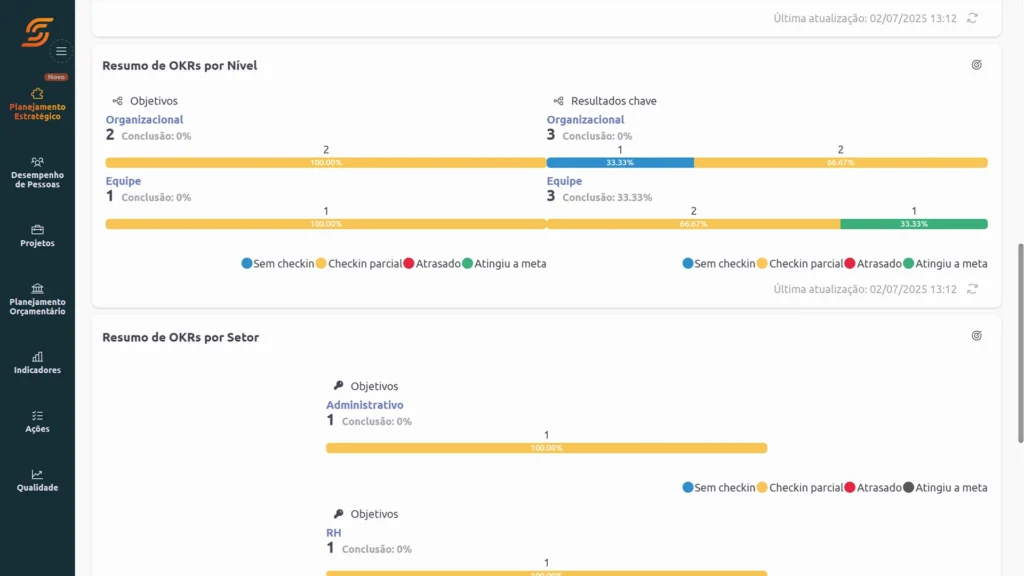Toggle Atrasado in Resultados chave legend
Viewport: 1024px width, 576px height.
[872, 264]
